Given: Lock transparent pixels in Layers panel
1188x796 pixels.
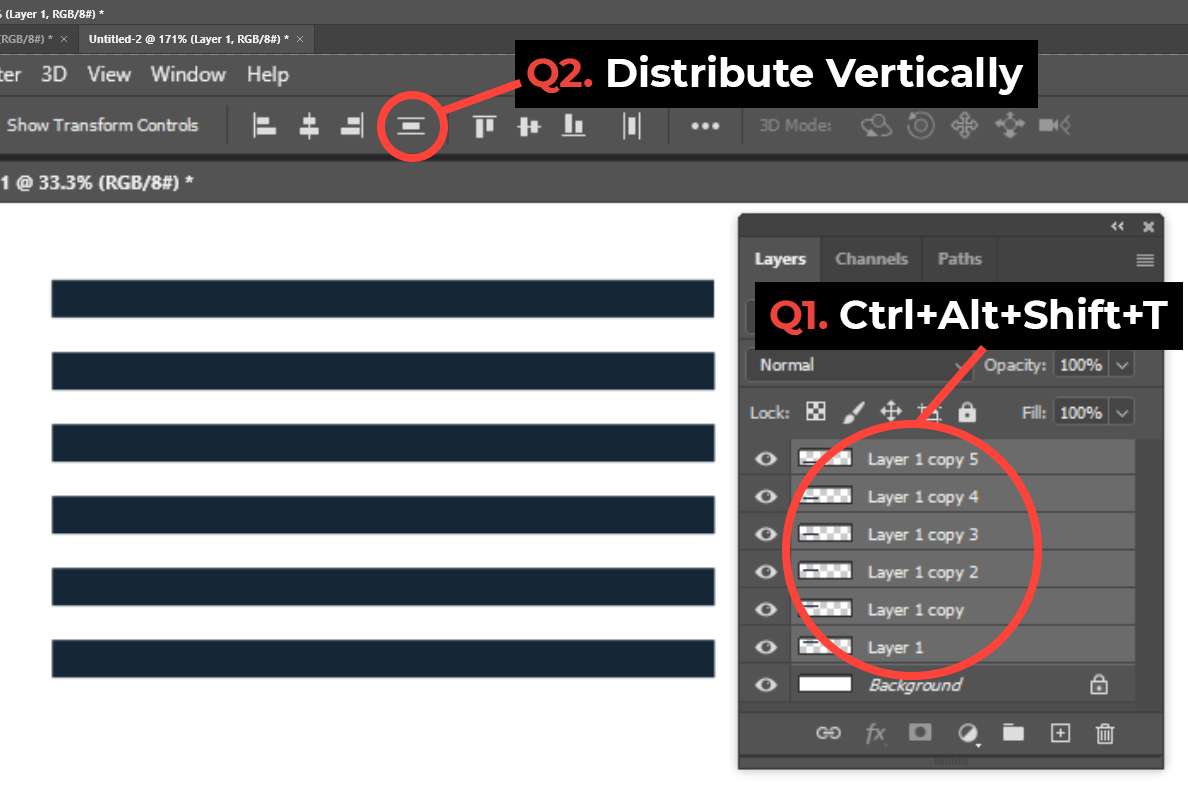Looking at the screenshot, I should 816,412.
